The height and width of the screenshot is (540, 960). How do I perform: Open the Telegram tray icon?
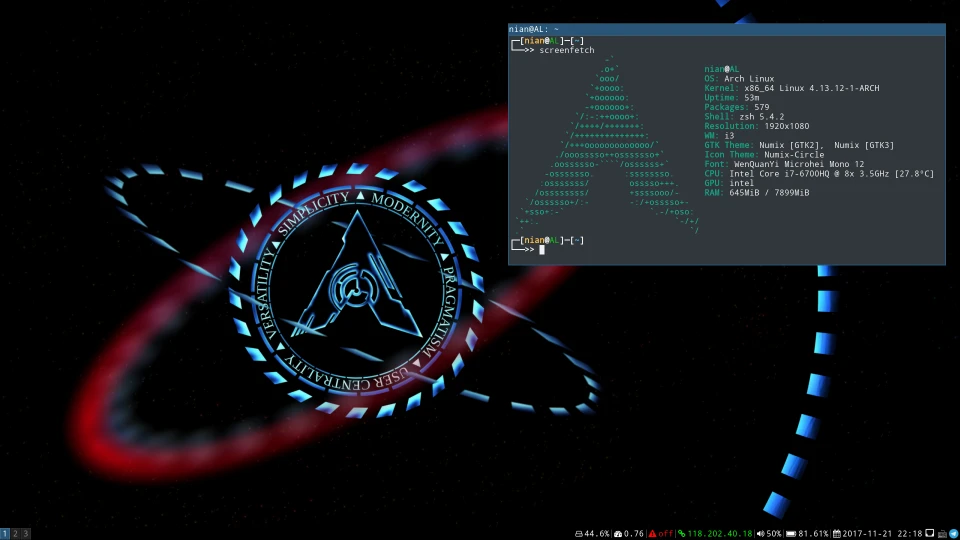[x=953, y=534]
